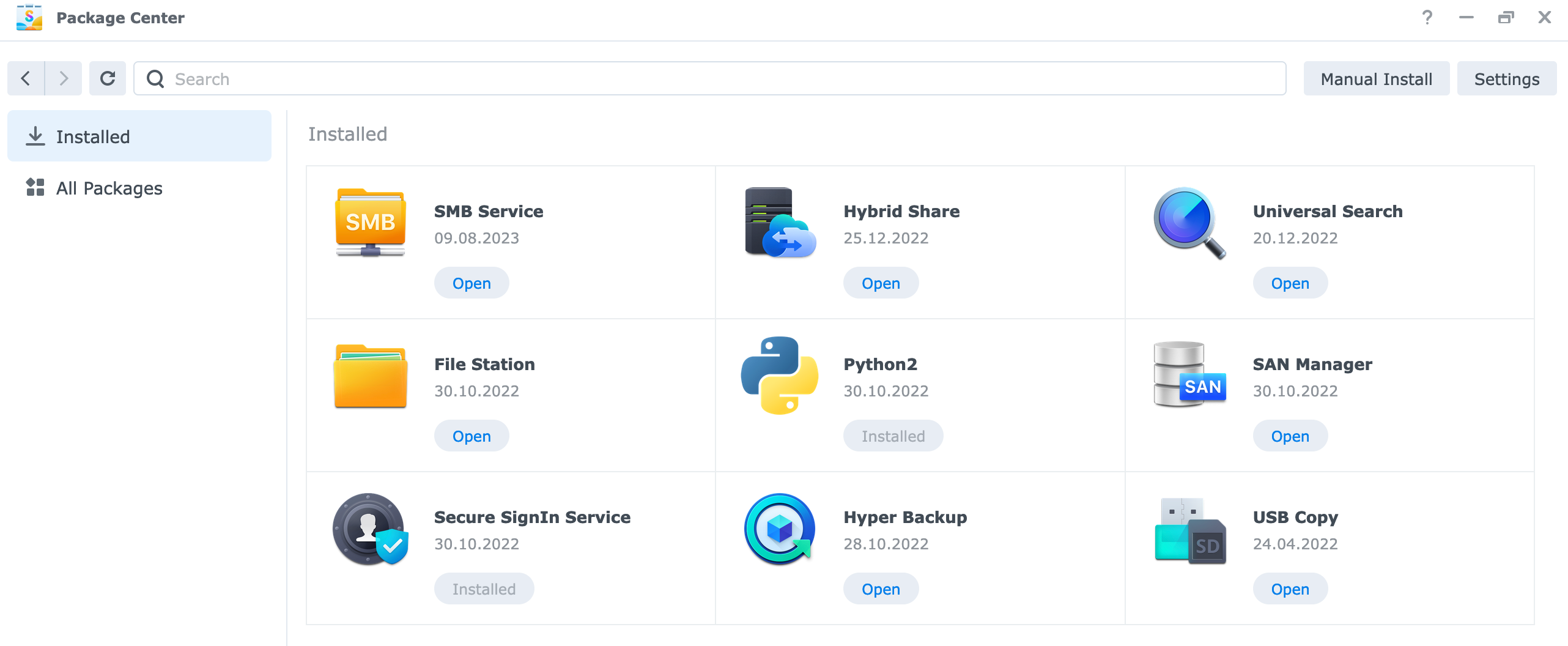1568x646 pixels.
Task: Click the Hyper Backup package icon
Action: coord(780,529)
